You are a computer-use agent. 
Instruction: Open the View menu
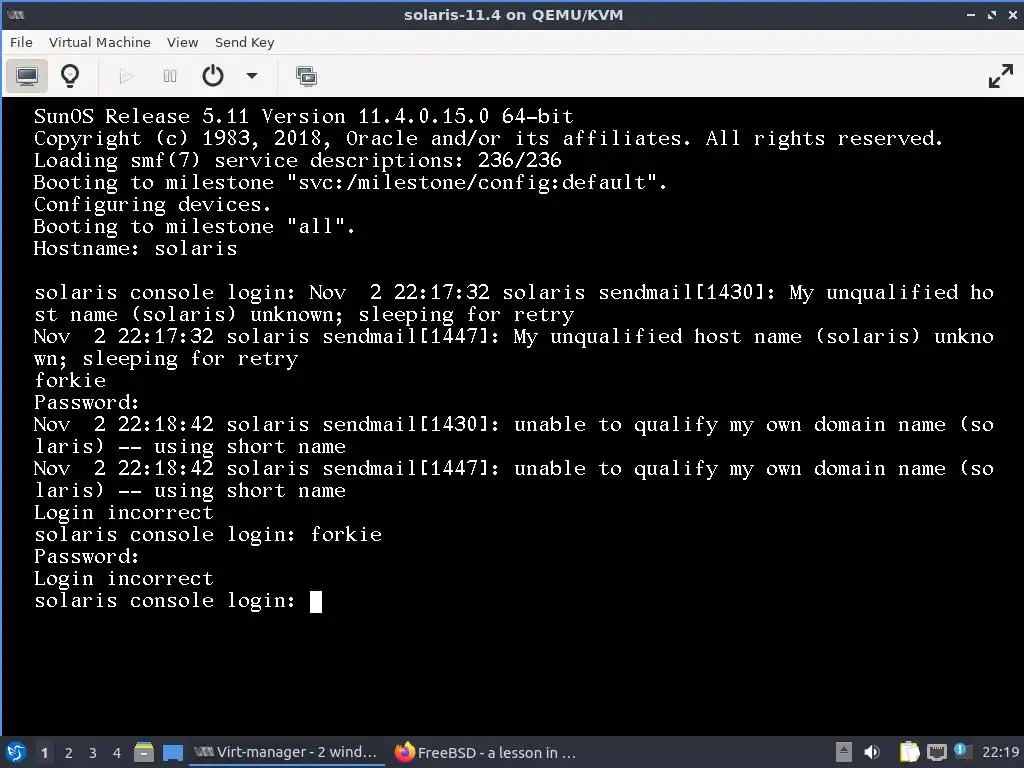point(182,42)
